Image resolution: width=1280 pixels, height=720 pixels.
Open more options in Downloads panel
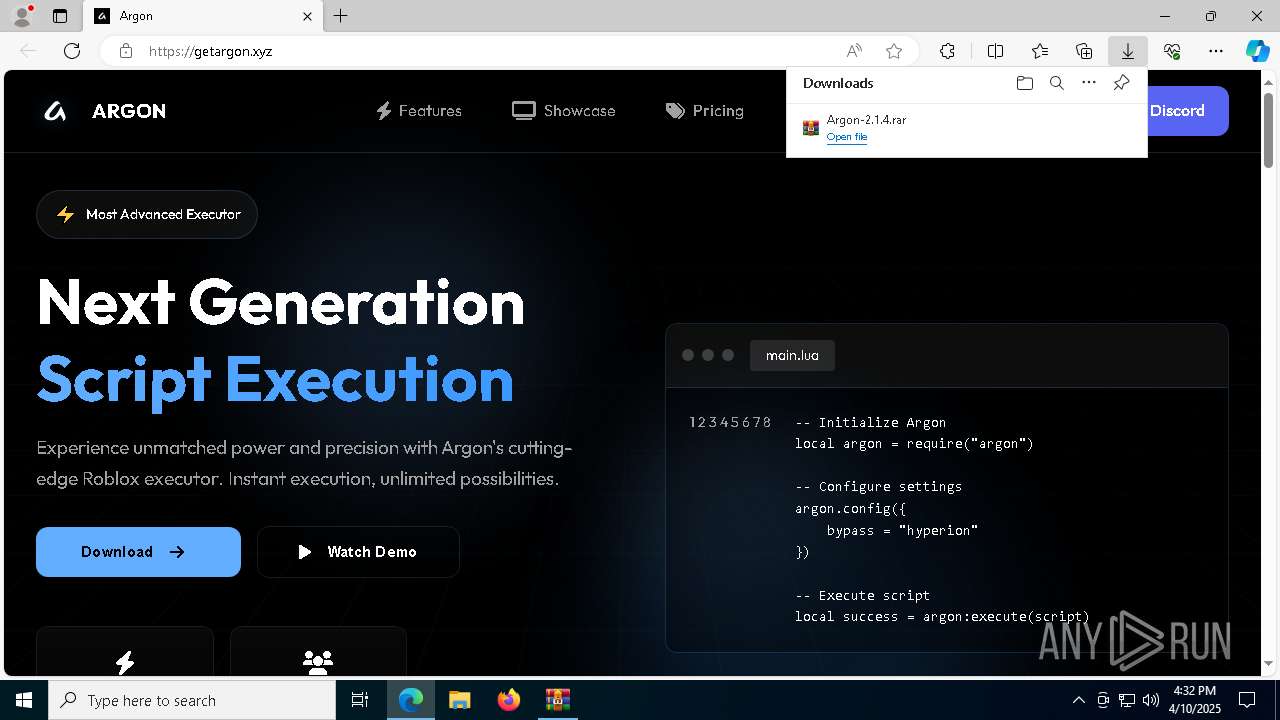(x=1089, y=83)
